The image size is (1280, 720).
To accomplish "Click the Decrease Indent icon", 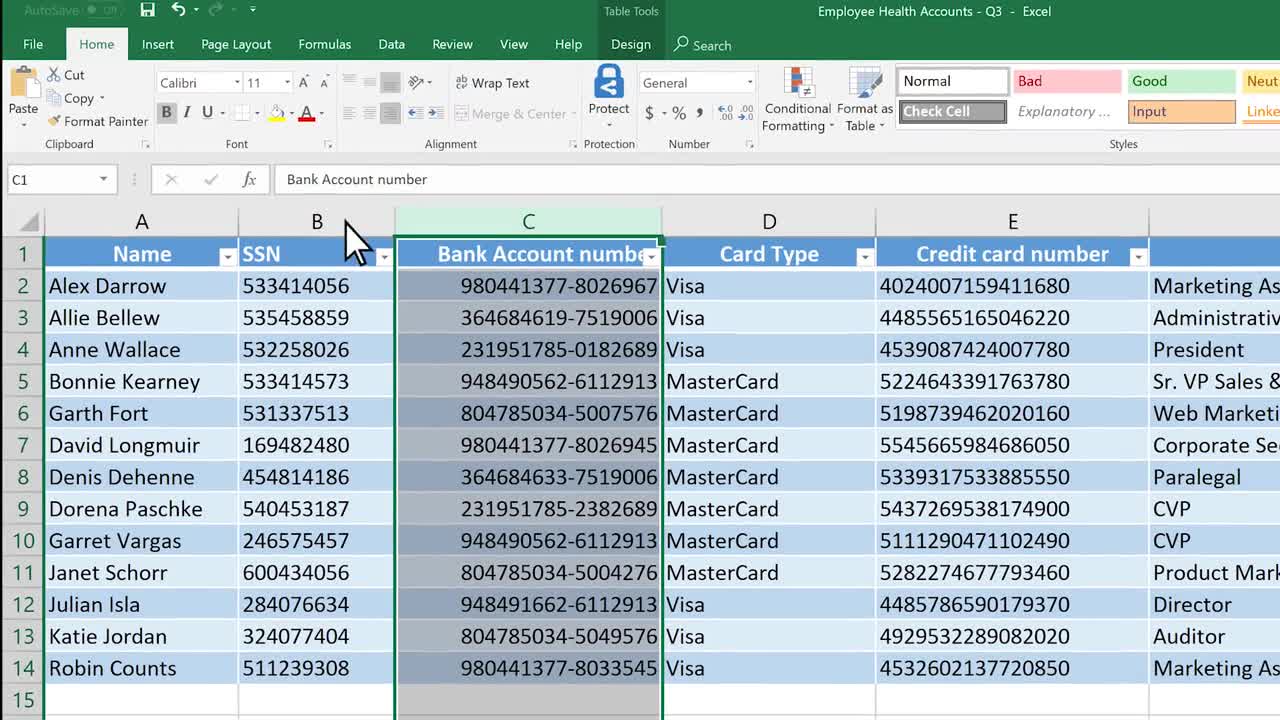I will (x=416, y=113).
